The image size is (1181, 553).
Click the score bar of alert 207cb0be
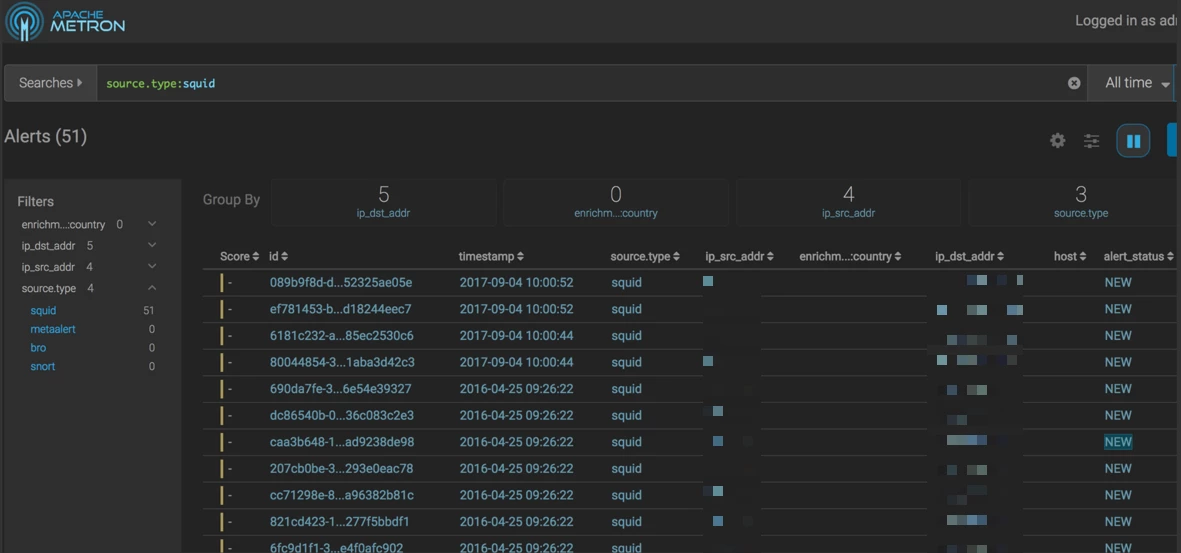(221, 469)
